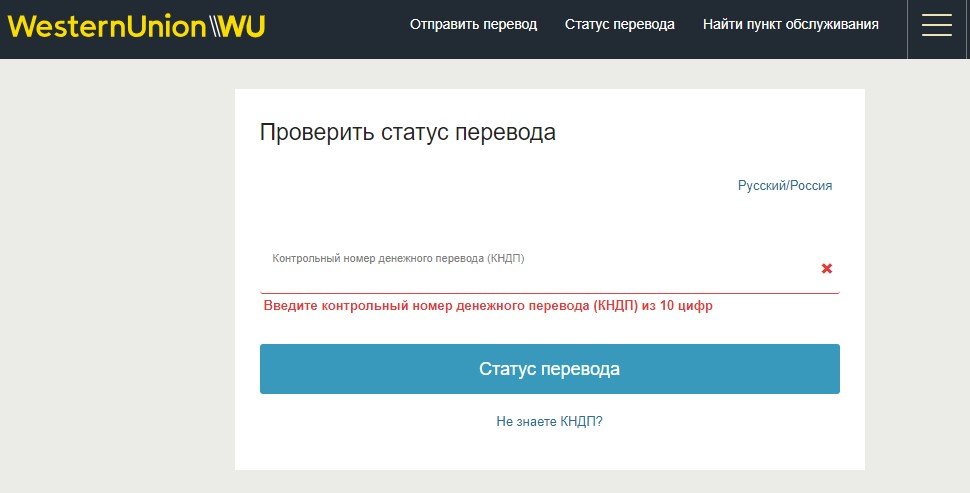
Task: Click the red КНДП validation error message
Action: 488,306
